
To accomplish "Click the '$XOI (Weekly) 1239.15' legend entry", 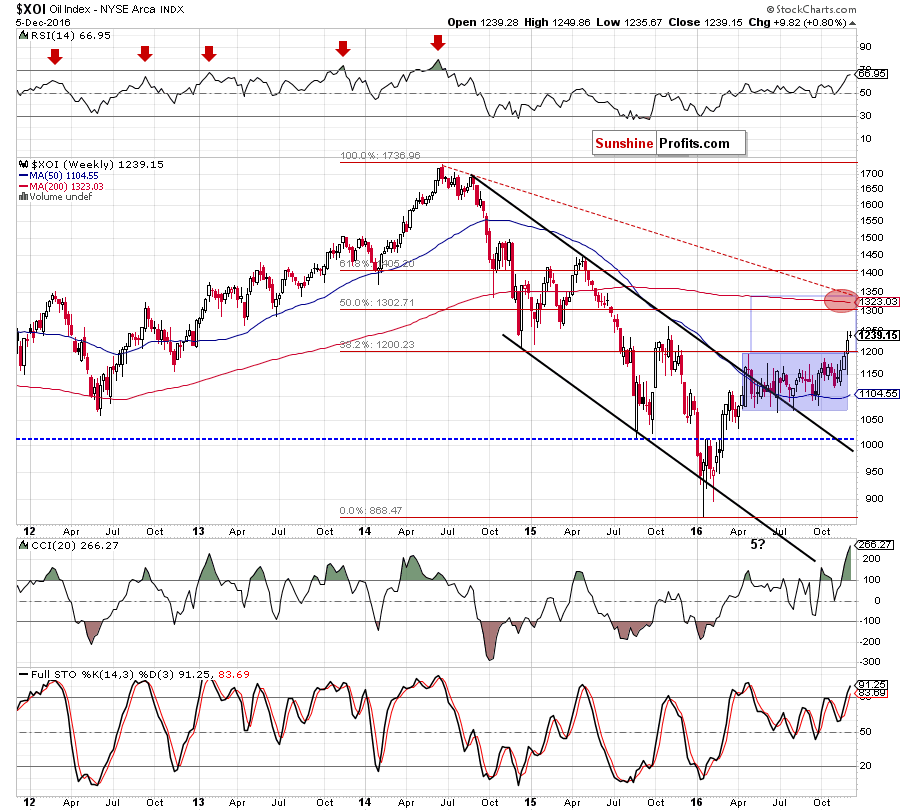I will tap(97, 164).
